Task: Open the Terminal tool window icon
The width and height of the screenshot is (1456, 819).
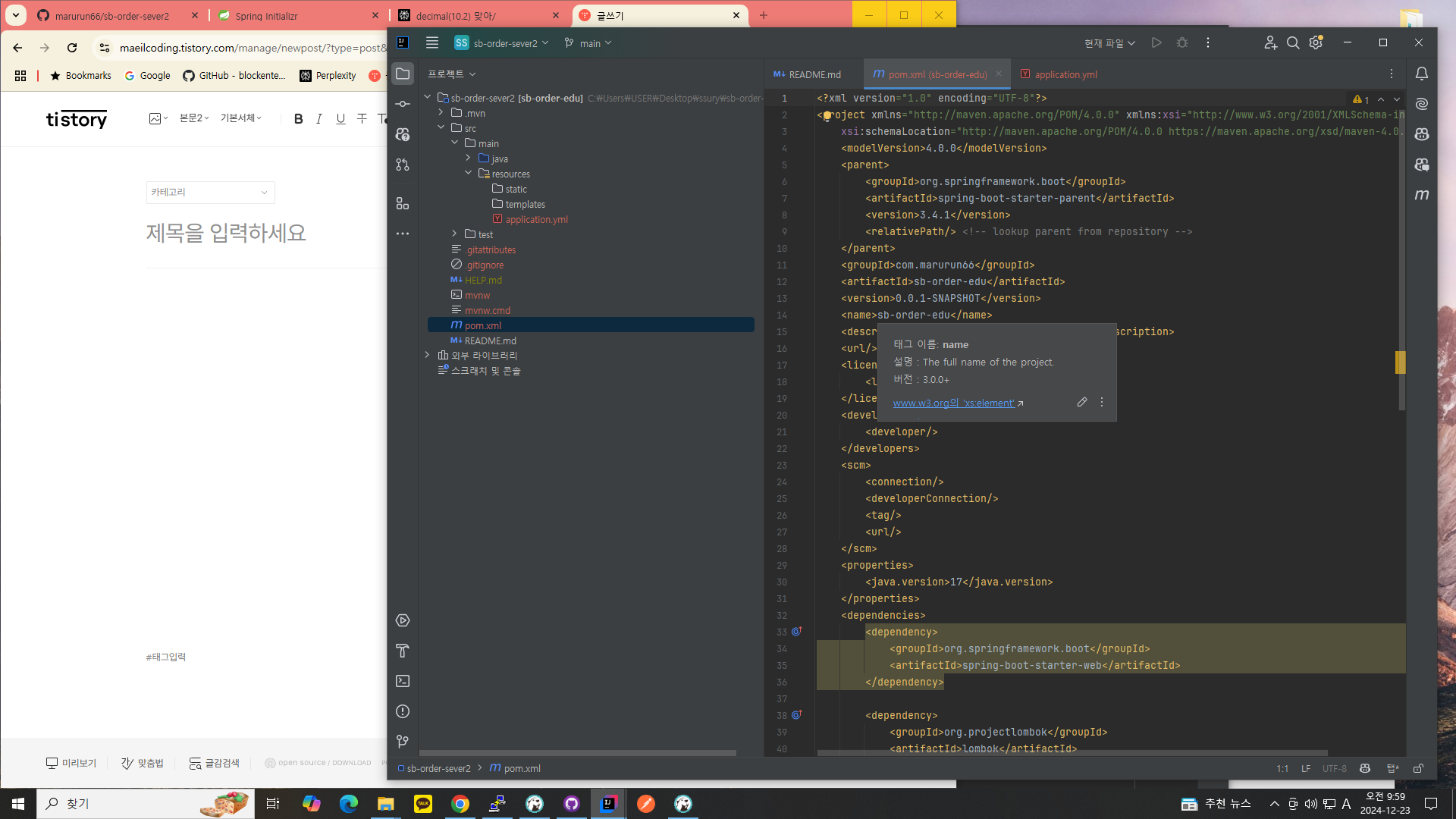Action: point(403,681)
